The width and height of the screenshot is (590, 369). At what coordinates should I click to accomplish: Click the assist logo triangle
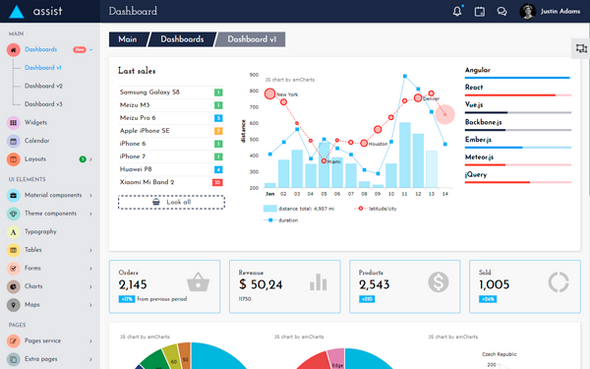[17, 12]
